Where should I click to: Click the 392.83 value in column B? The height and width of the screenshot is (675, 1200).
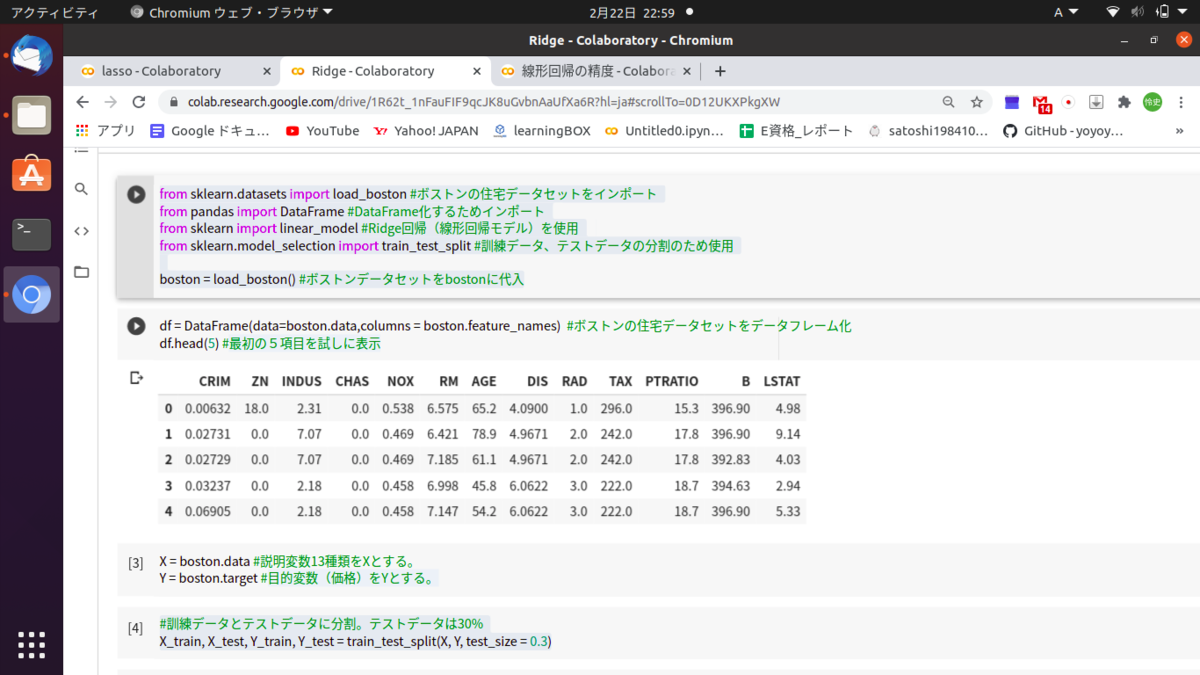tap(730, 460)
